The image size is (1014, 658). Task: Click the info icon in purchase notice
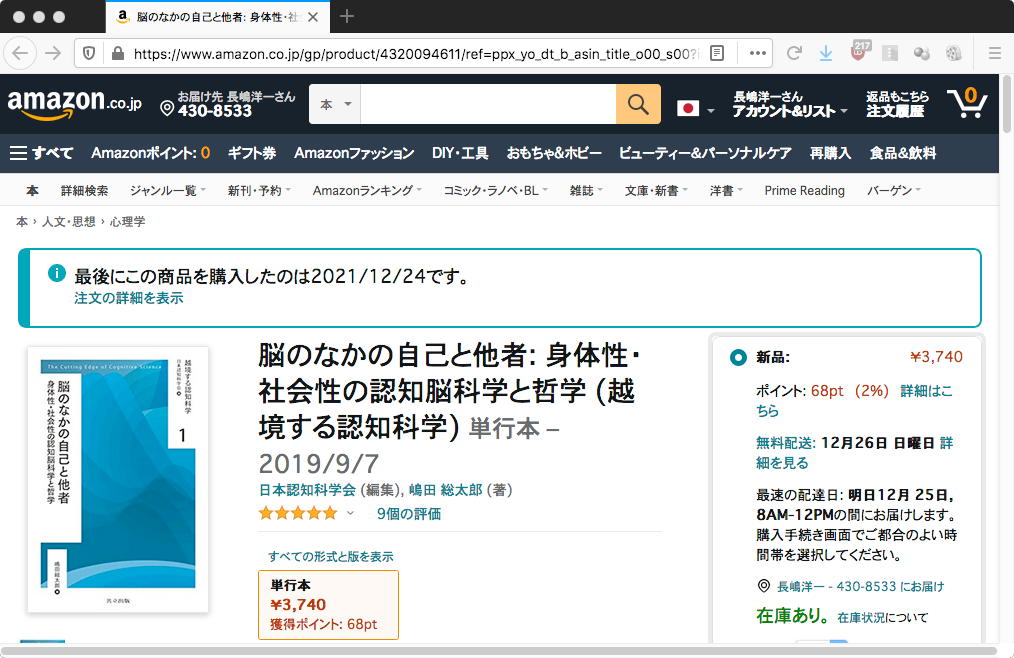57,273
